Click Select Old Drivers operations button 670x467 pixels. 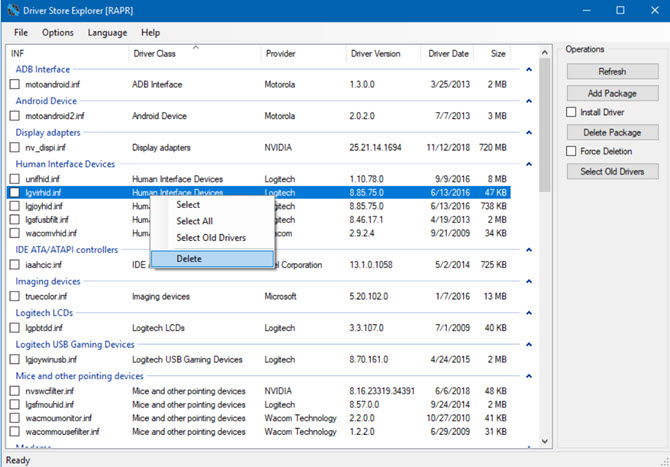pyautogui.click(x=612, y=171)
